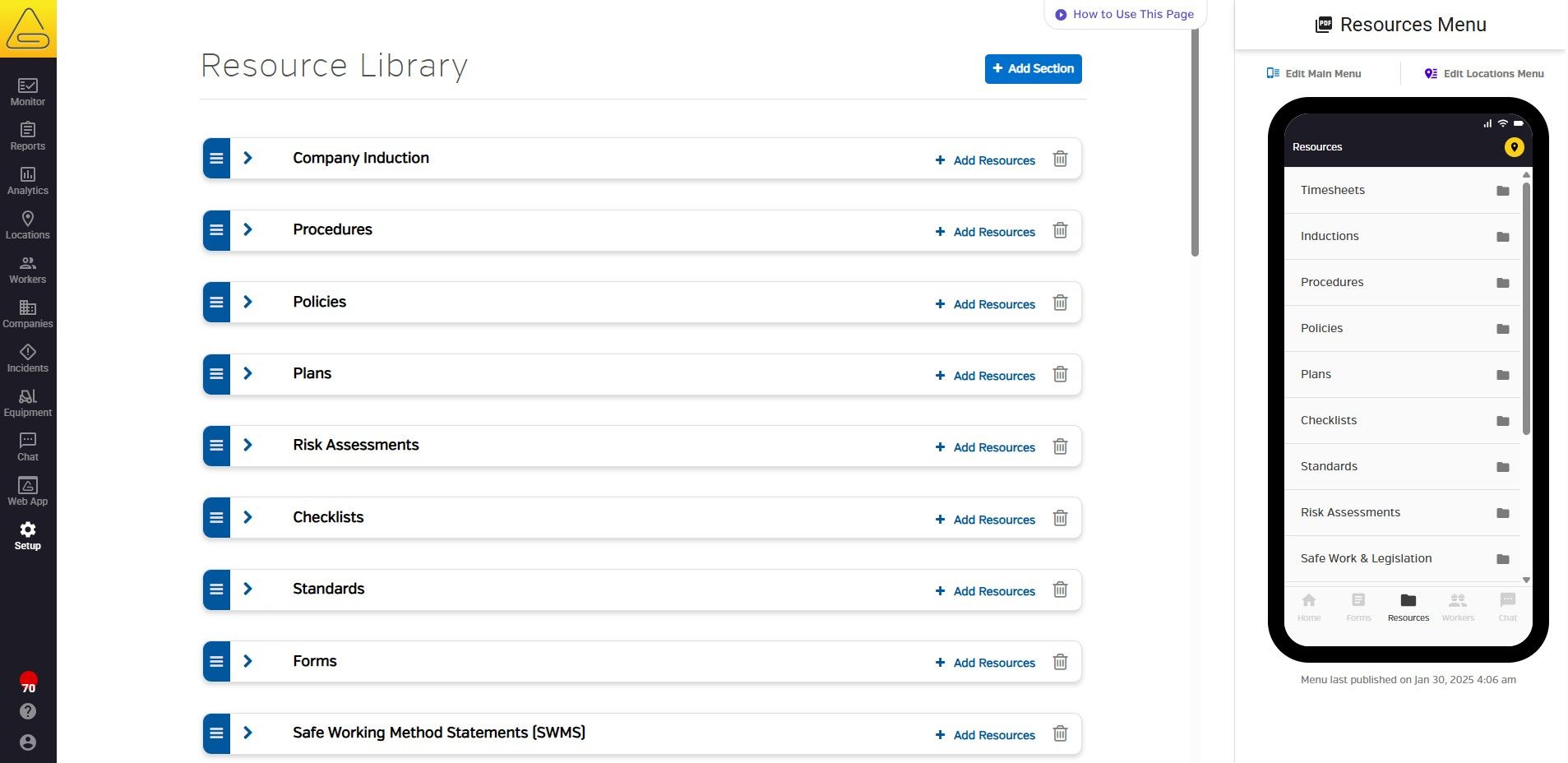
Task: Click the Add Section button
Action: click(x=1033, y=69)
